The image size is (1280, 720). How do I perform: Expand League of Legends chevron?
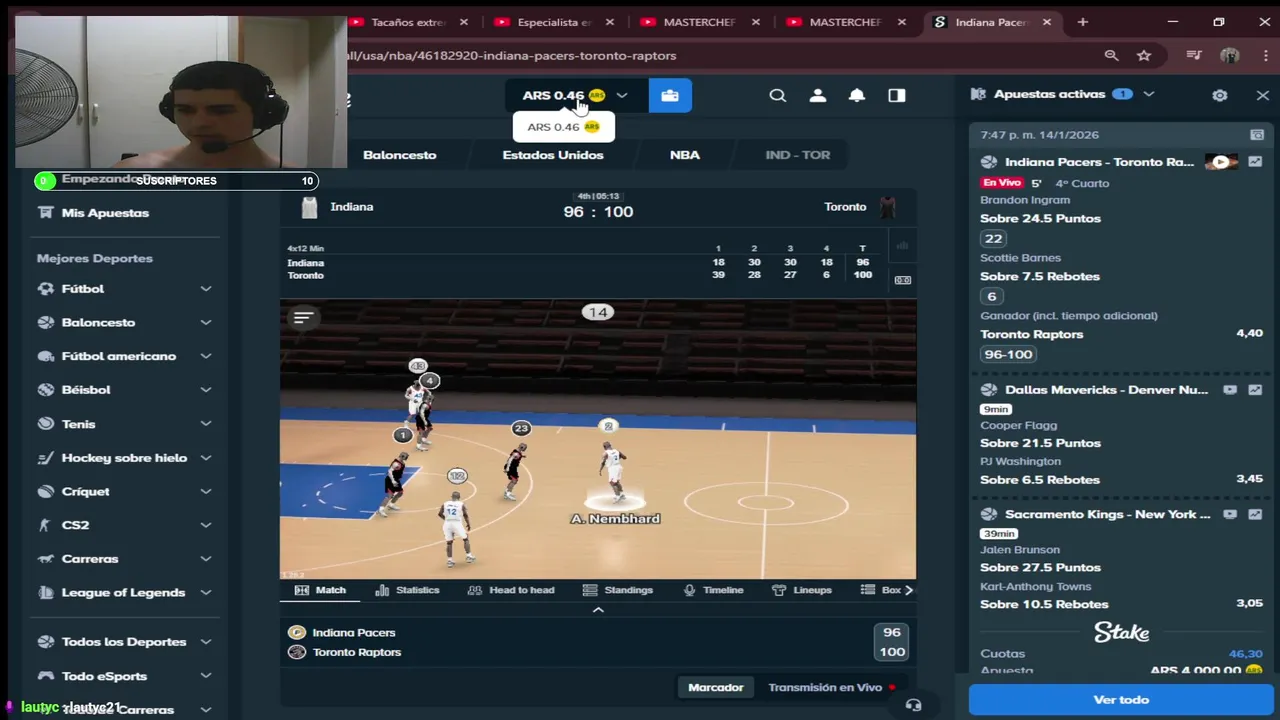[x=205, y=593]
